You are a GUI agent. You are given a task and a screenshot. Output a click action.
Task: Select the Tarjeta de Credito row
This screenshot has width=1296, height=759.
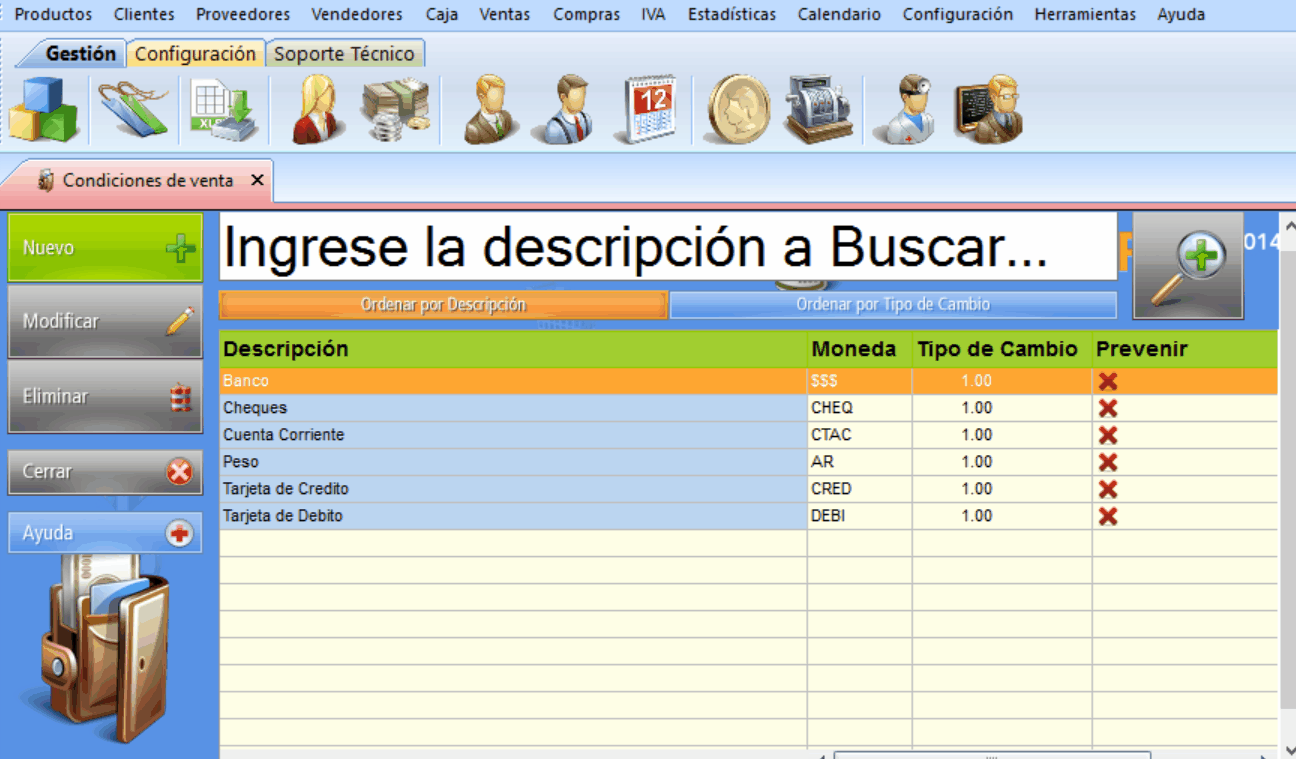click(748, 489)
